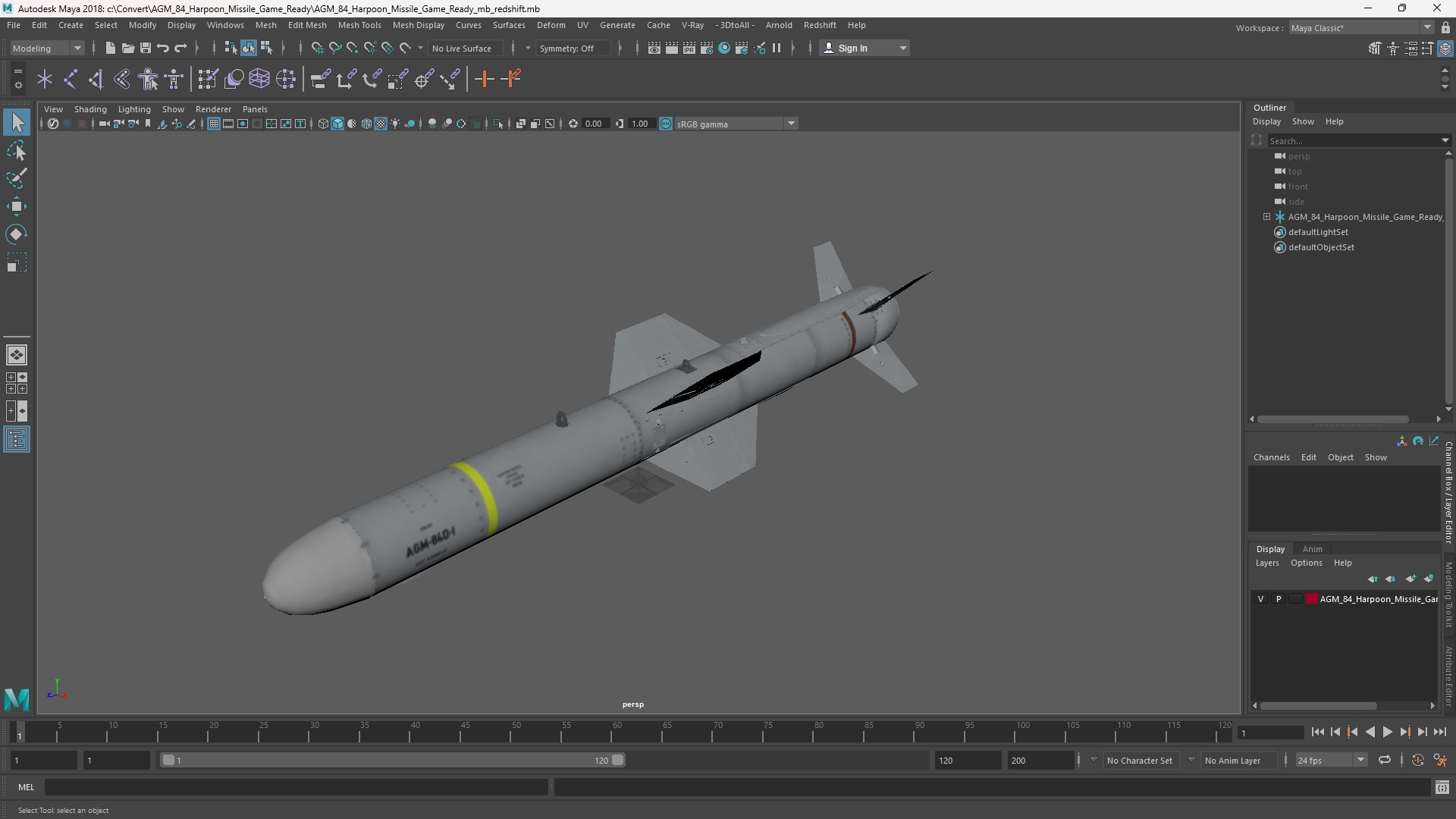Step forward one frame
The width and height of the screenshot is (1456, 819).
click(1422, 732)
